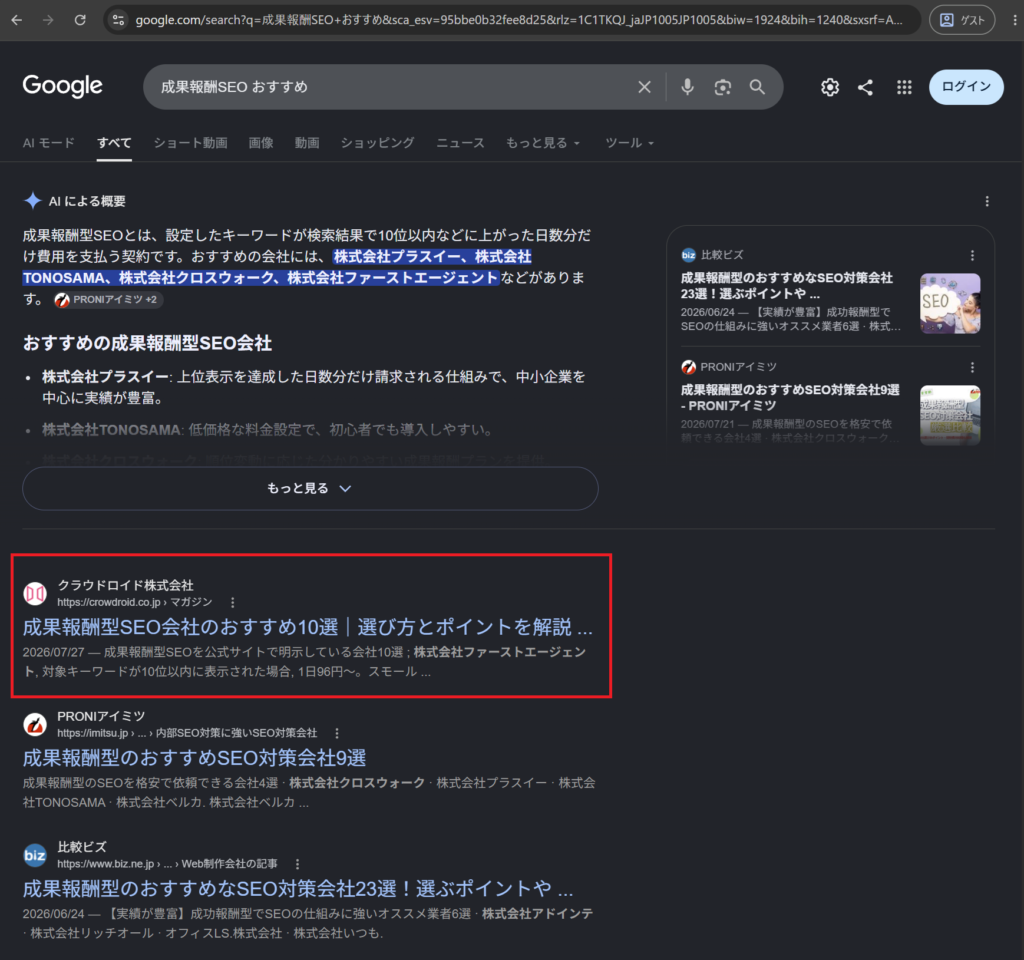Viewport: 1024px width, 960px height.
Task: Open three-dot menu on 比較ビズ source card
Action: click(x=972, y=255)
